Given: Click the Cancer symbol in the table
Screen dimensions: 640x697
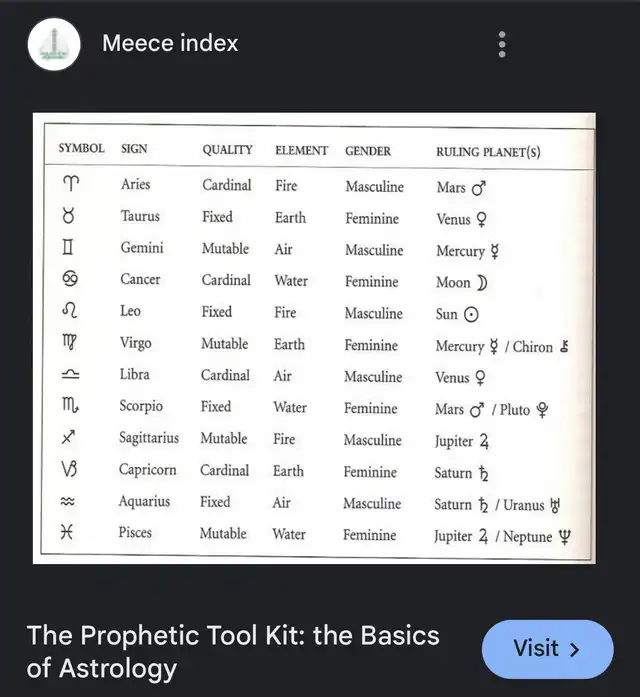Looking at the screenshot, I should point(70,278).
